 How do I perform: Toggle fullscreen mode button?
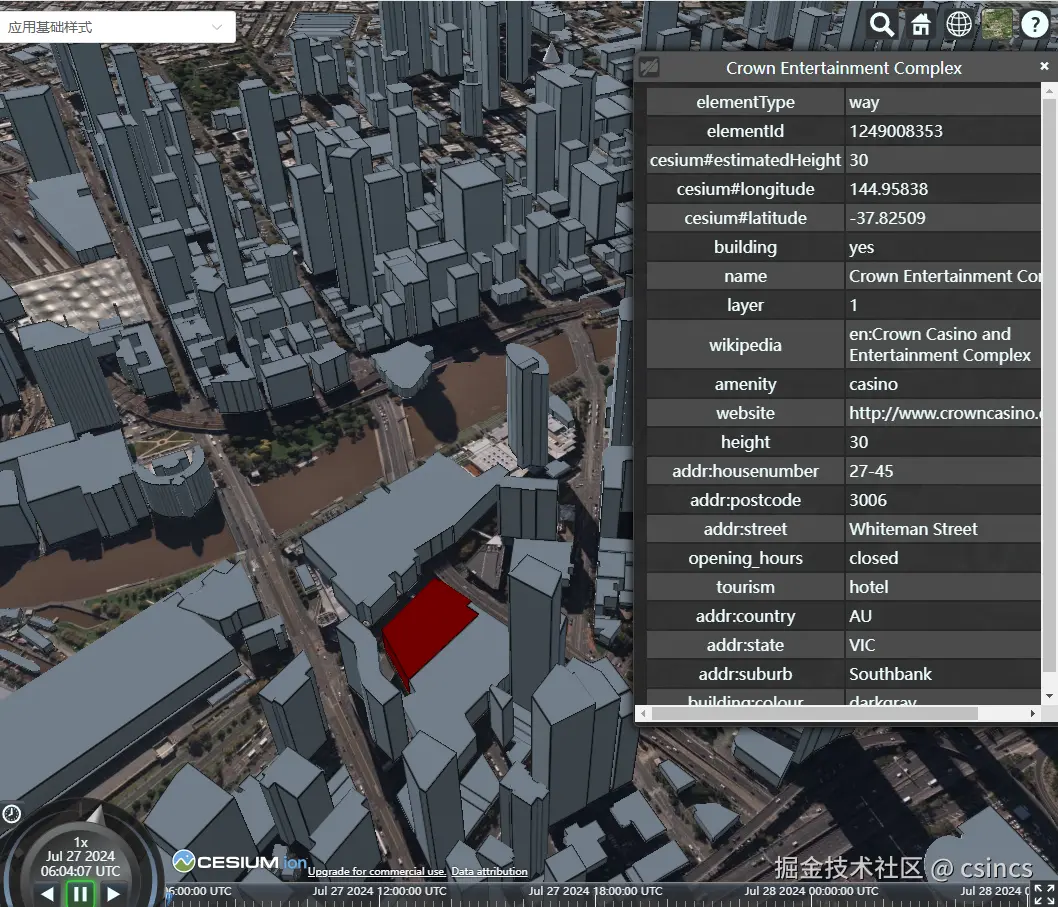[1045, 893]
